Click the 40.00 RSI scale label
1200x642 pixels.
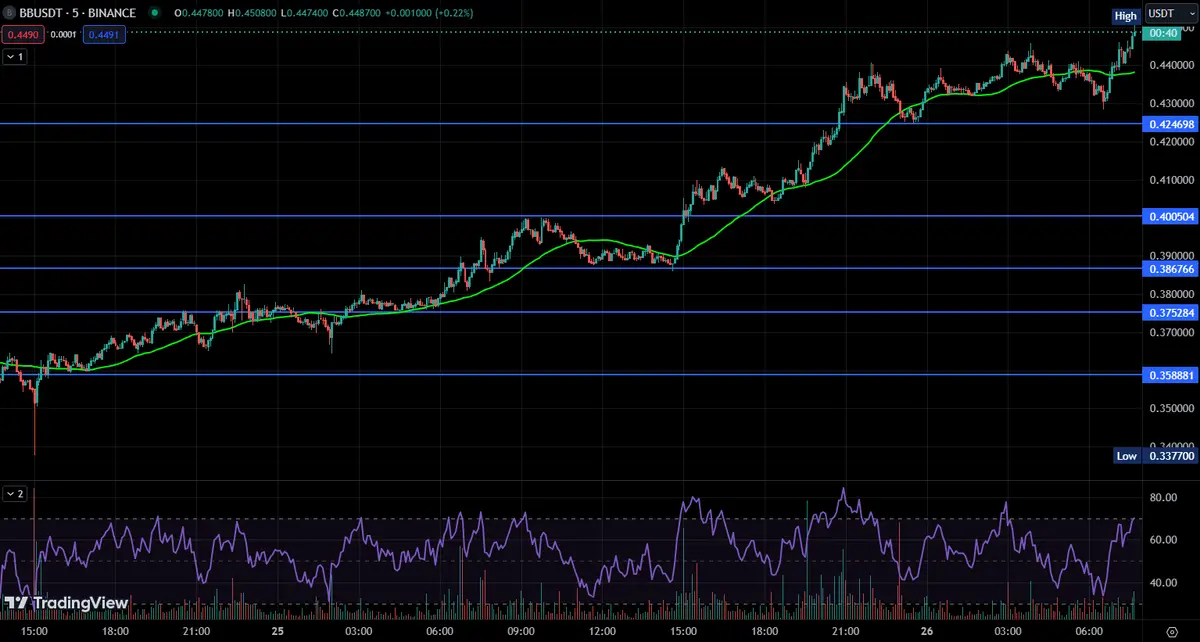click(x=1163, y=583)
